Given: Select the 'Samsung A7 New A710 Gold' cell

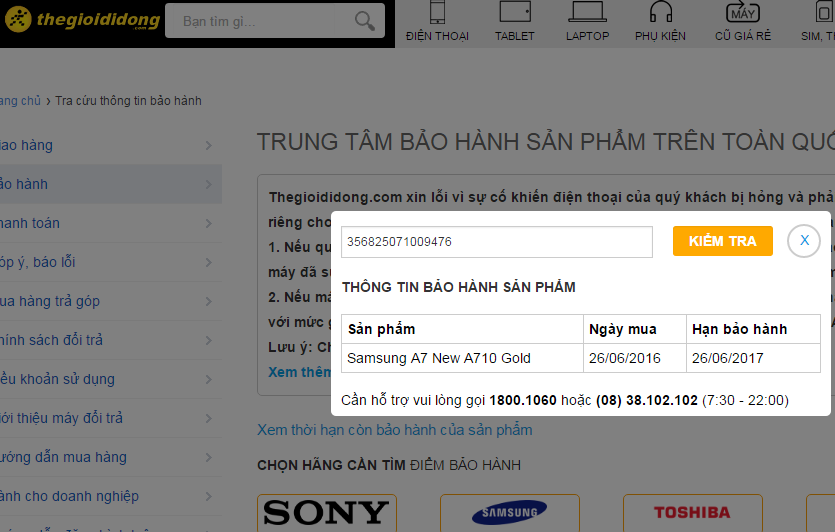Looking at the screenshot, I should pyautogui.click(x=462, y=358).
